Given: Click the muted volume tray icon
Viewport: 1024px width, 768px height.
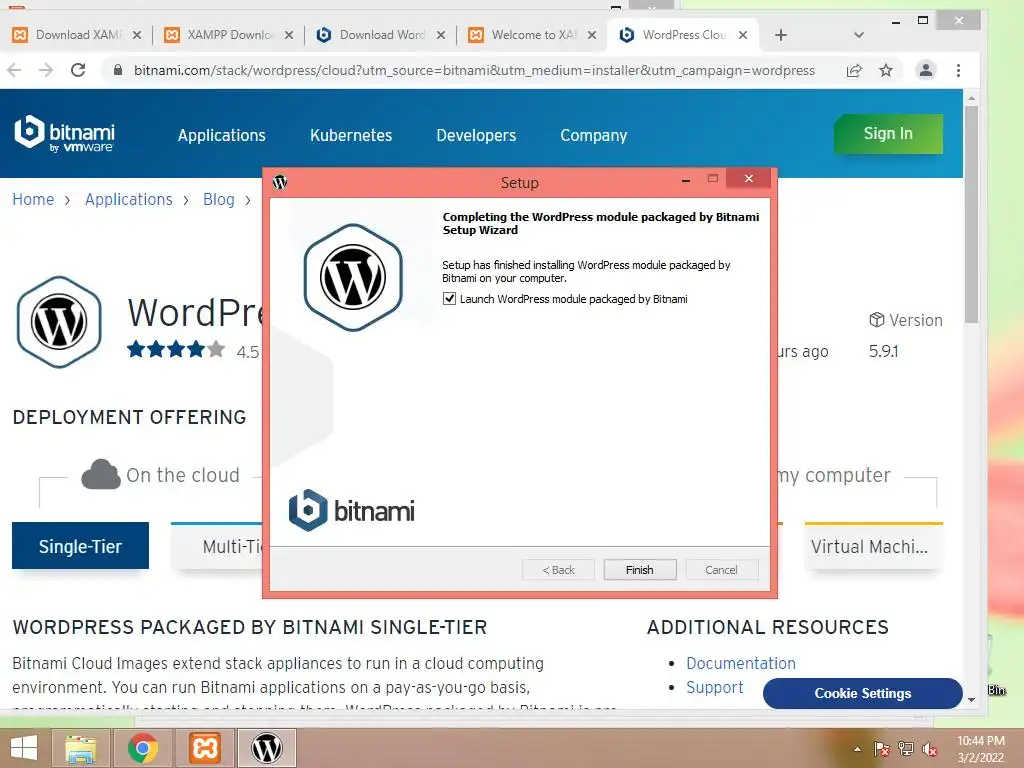Looking at the screenshot, I should (x=930, y=749).
